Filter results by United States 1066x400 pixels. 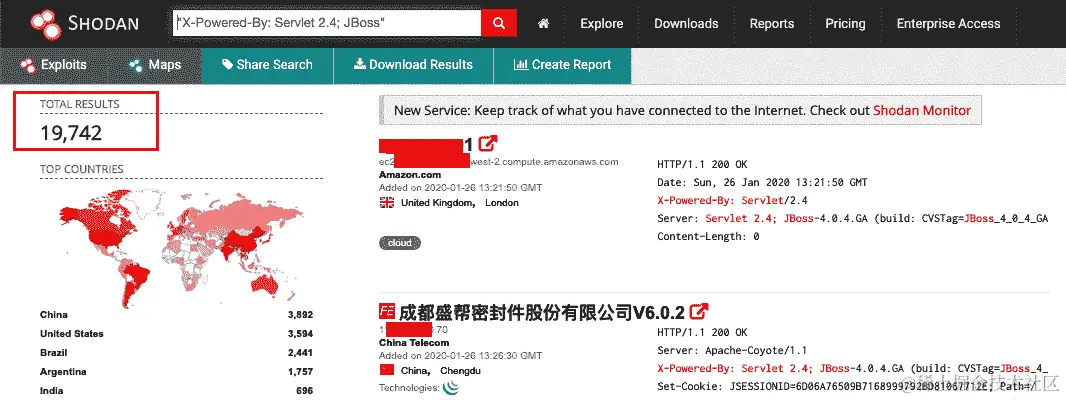[72, 334]
